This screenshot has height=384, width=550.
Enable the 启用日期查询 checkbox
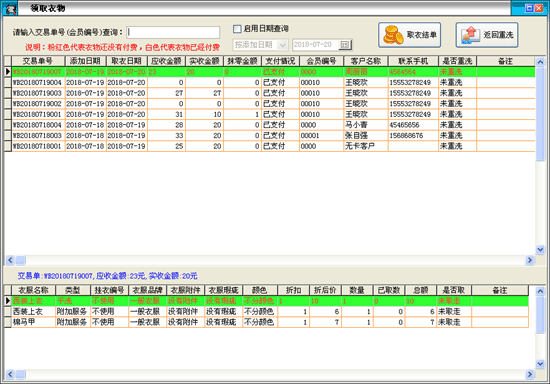[x=237, y=29]
